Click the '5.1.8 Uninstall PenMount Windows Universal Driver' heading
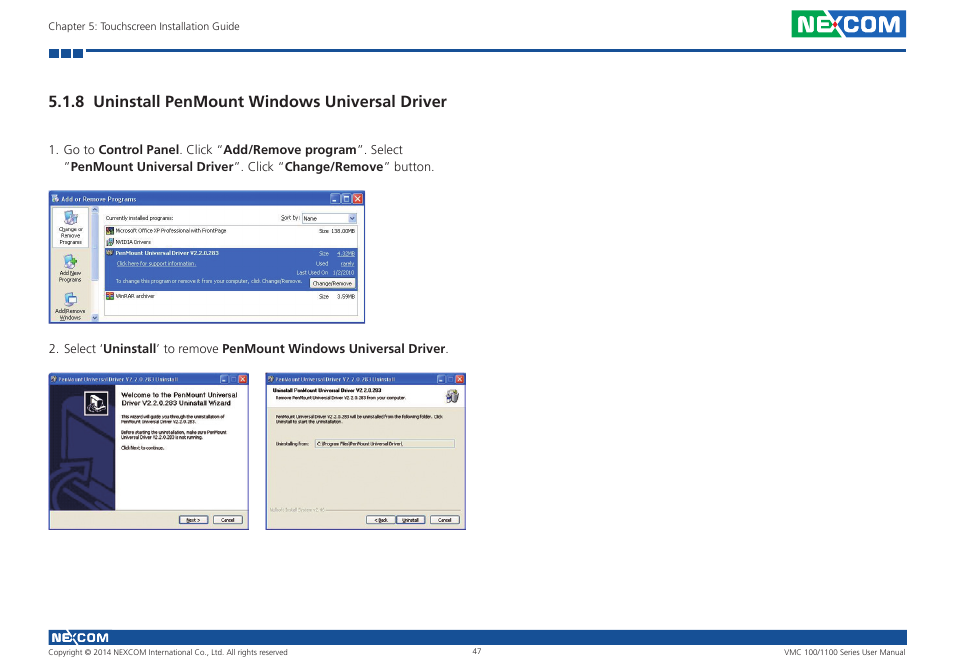Screen dimensions: 954x672 (x=248, y=102)
